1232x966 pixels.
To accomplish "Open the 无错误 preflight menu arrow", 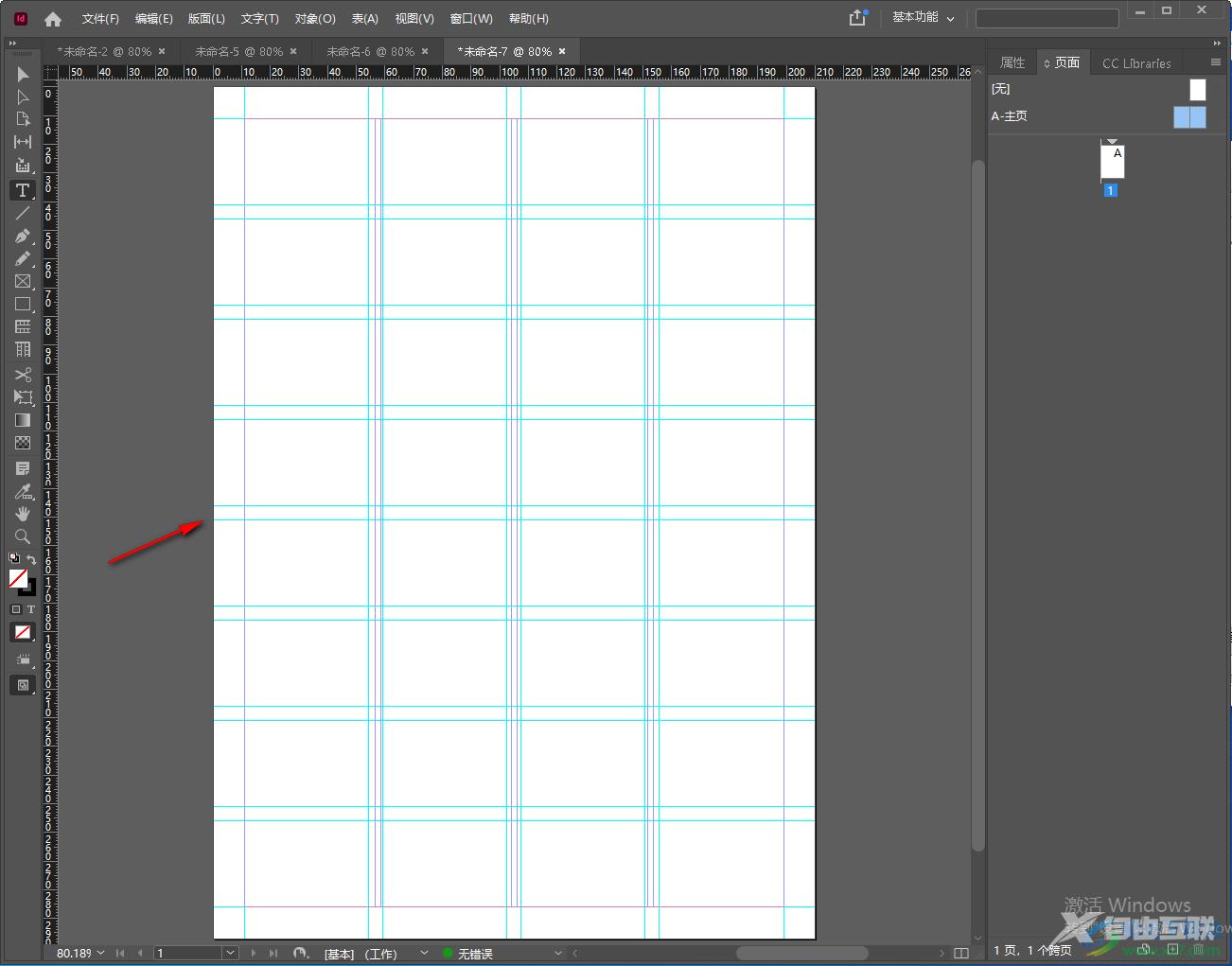I will pyautogui.click(x=558, y=953).
